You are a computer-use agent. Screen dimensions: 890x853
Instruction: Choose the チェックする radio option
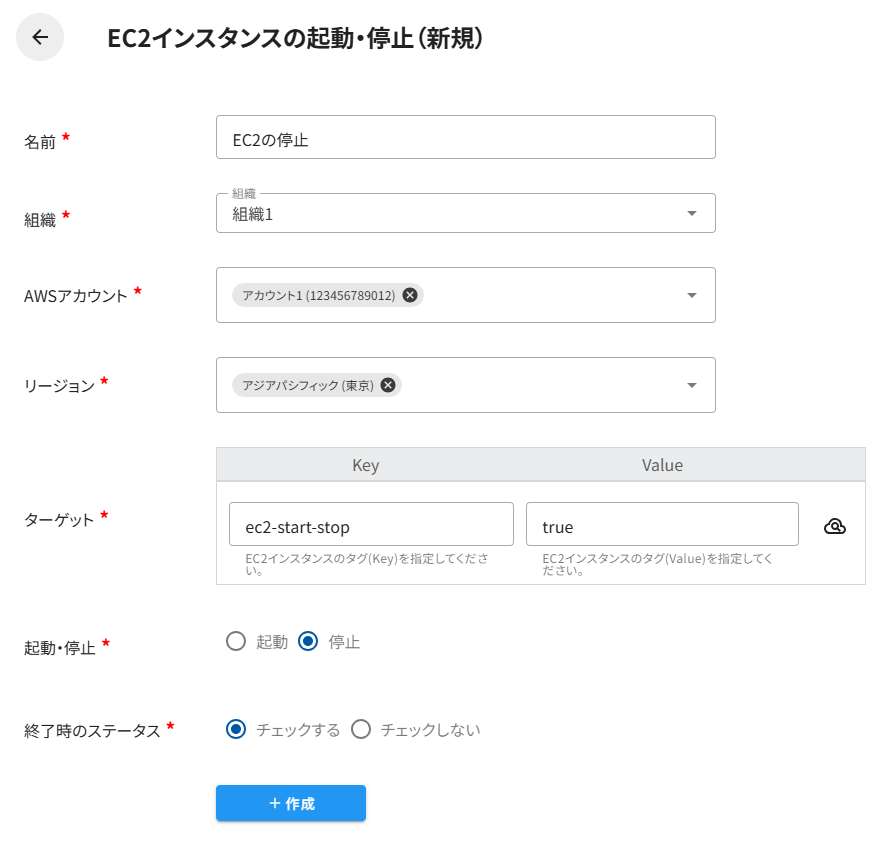pos(236,730)
